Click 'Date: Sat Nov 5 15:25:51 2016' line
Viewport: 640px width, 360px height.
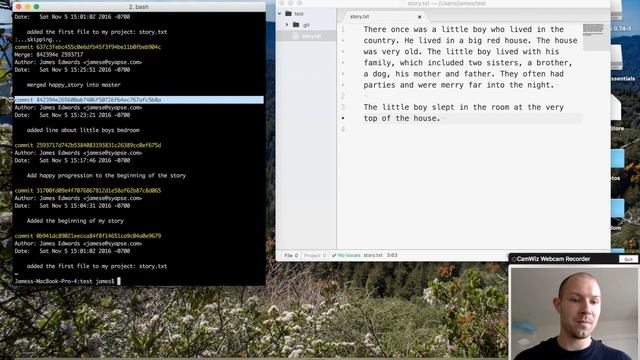point(72,70)
